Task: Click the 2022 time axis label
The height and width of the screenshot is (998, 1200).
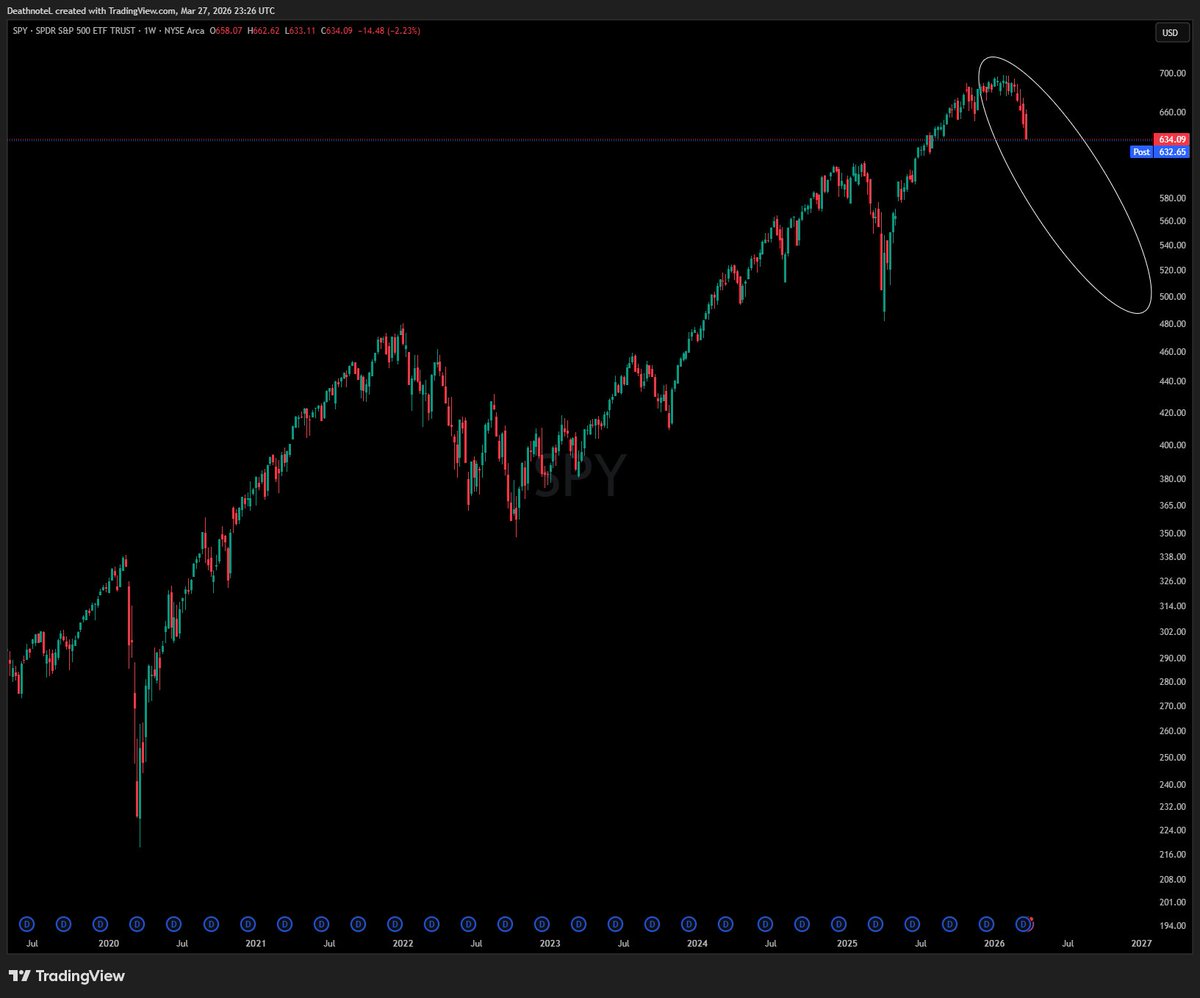Action: 402,943
